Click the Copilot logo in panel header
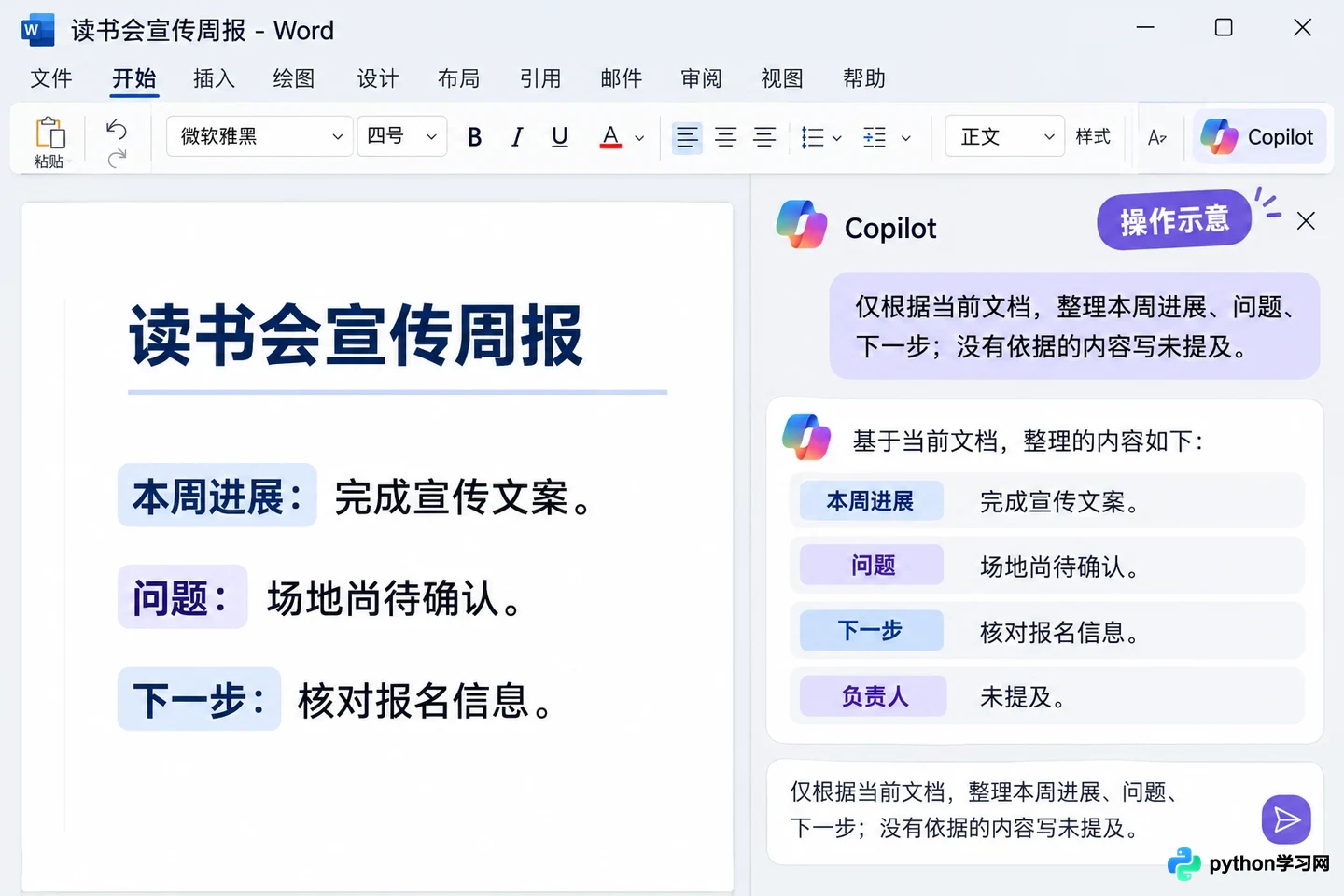 tap(802, 224)
